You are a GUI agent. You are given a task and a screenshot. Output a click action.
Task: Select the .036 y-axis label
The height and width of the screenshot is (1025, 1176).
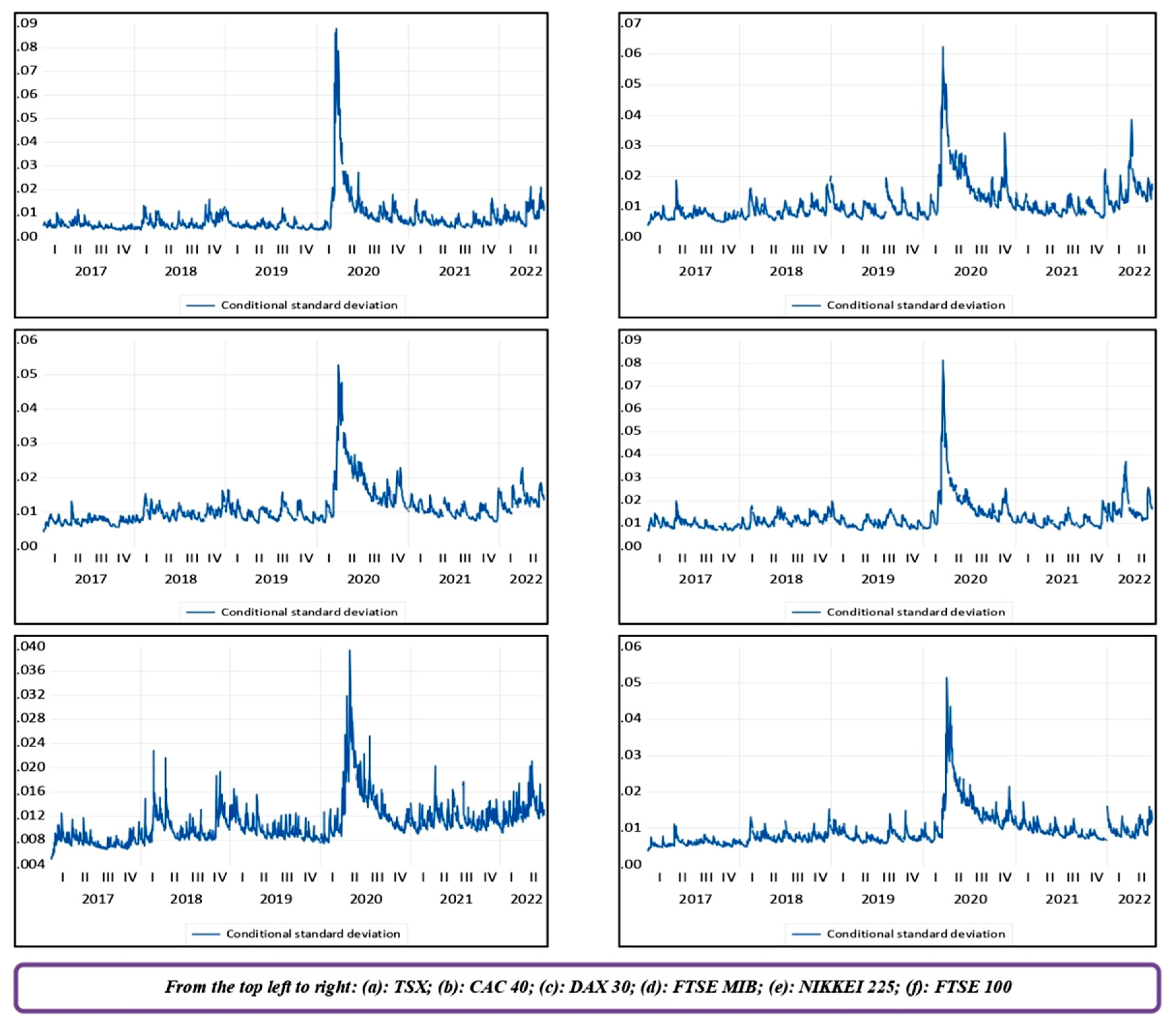[x=31, y=670]
